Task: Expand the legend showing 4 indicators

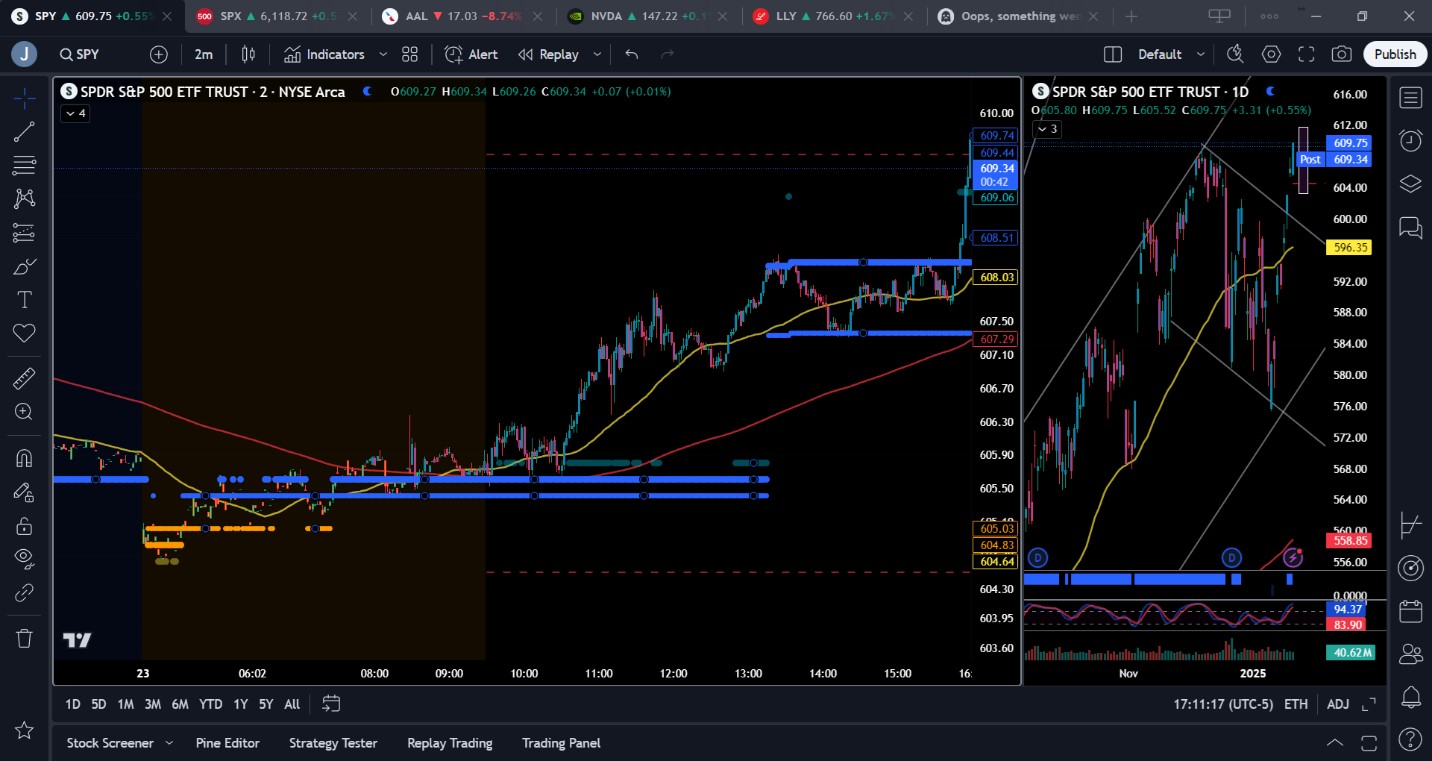Action: point(75,113)
